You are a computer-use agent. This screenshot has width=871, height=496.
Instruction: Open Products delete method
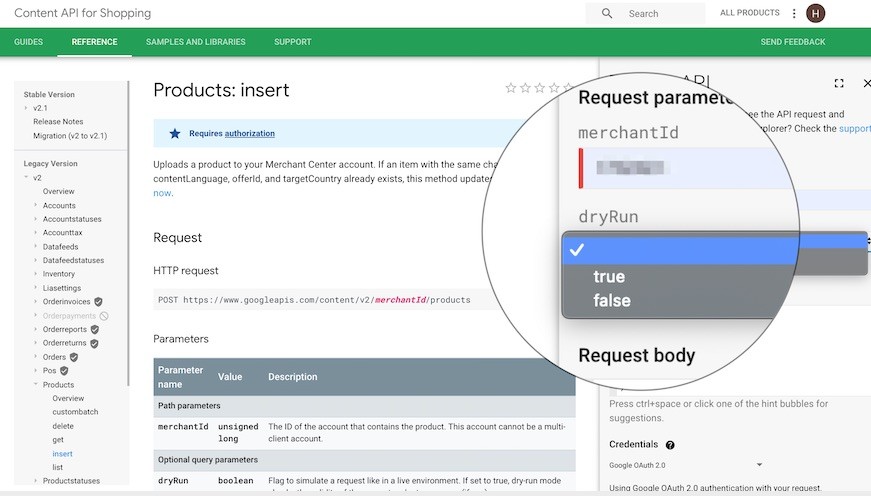click(x=63, y=426)
